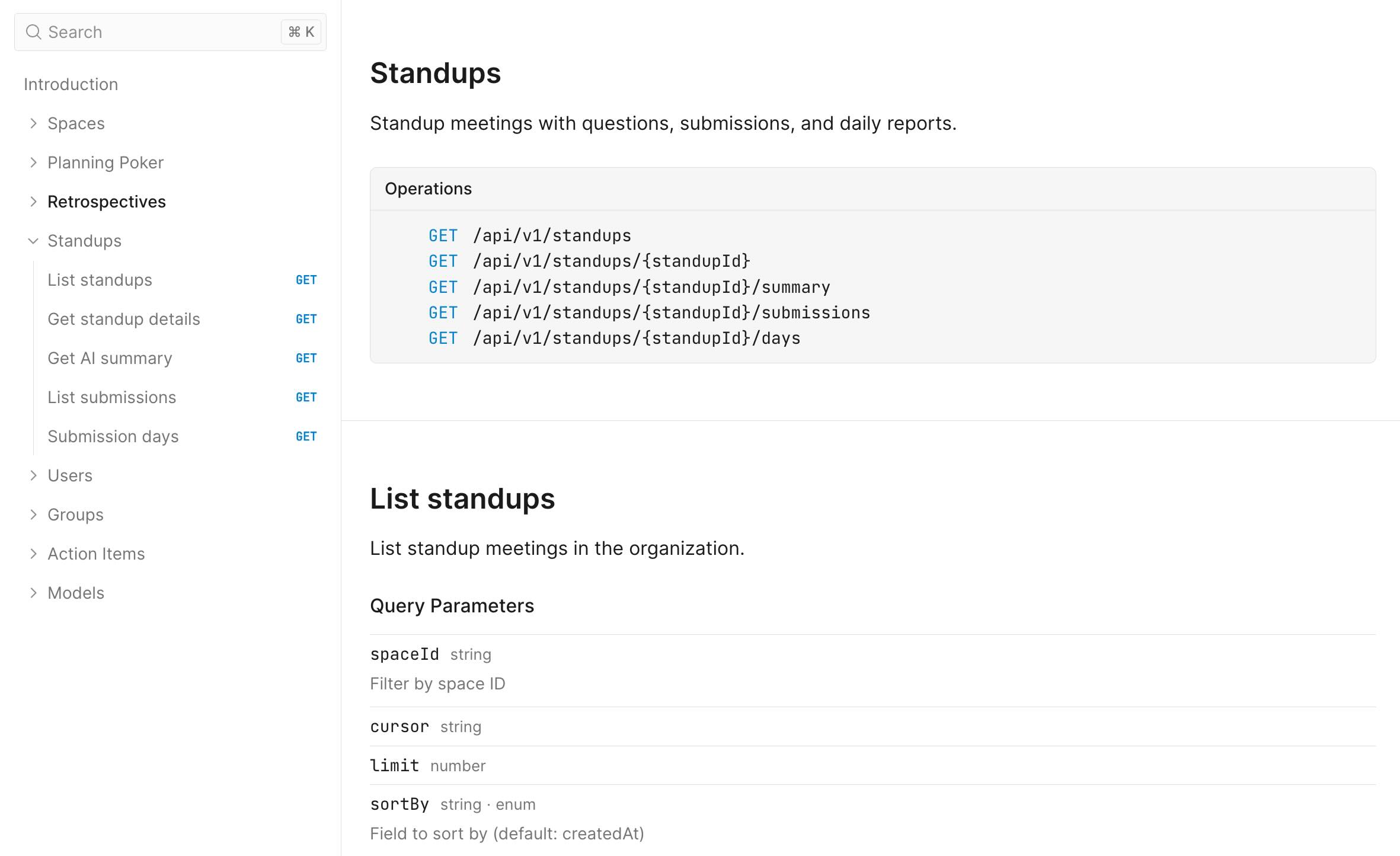Open the Introduction page

click(71, 84)
